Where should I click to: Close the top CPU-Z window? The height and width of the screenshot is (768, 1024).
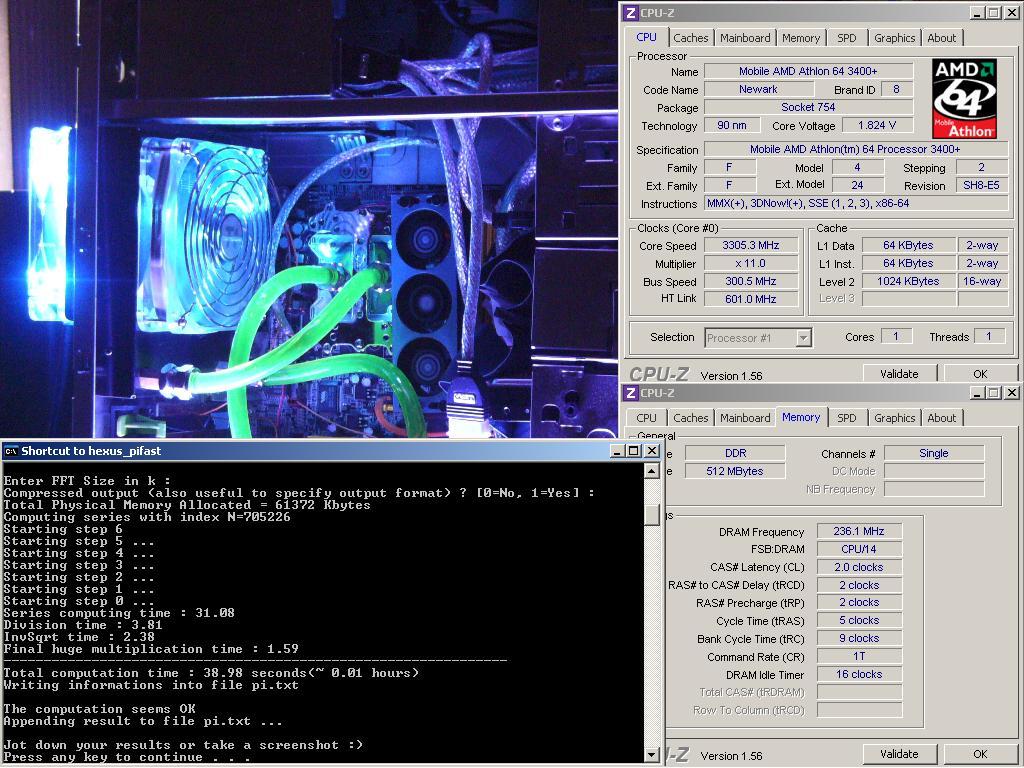tap(1012, 12)
